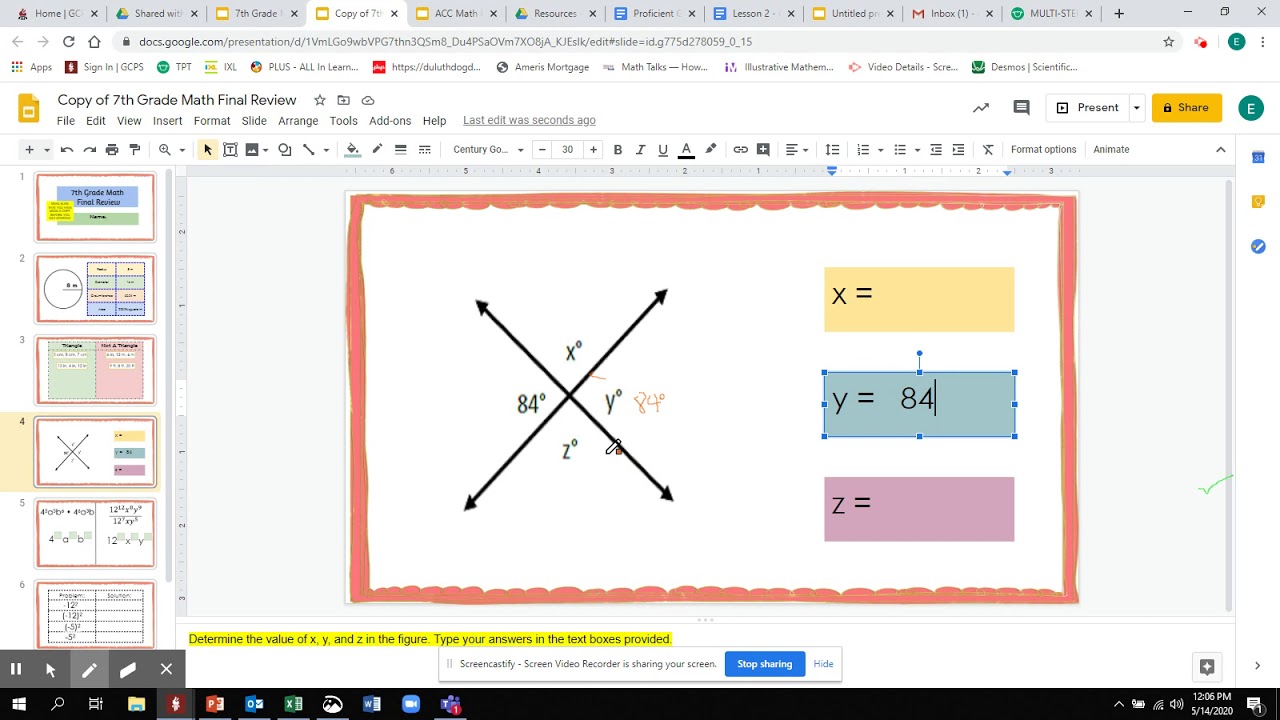The height and width of the screenshot is (720, 1280).
Task: Clear formatting of the text
Action: pos(988,150)
